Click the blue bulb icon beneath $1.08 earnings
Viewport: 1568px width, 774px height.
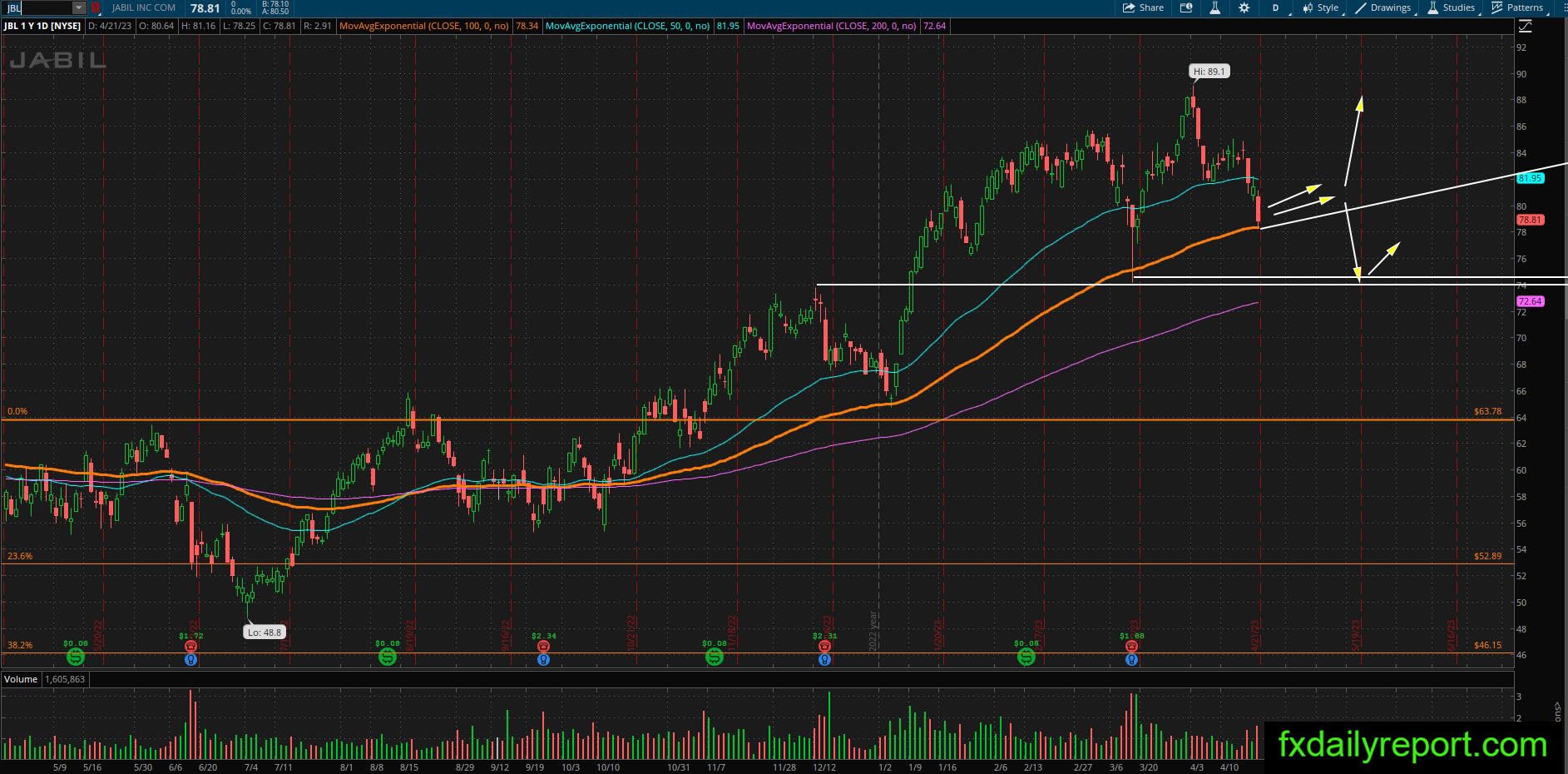point(1131,660)
